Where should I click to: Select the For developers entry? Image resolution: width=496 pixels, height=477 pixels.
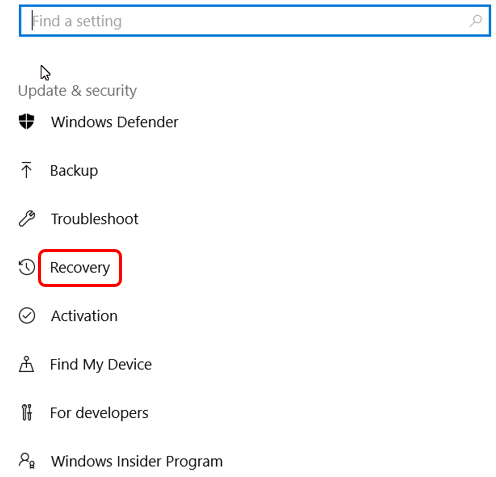pyautogui.click(x=99, y=413)
